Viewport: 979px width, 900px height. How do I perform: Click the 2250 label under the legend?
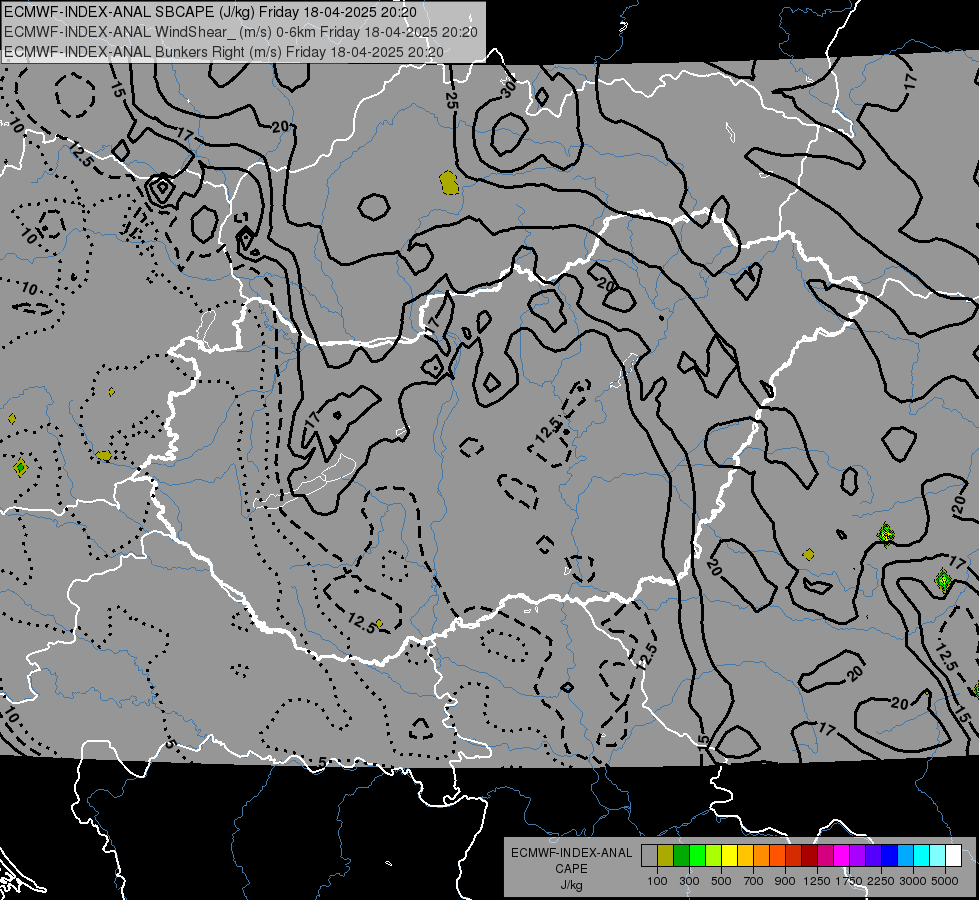point(880,881)
